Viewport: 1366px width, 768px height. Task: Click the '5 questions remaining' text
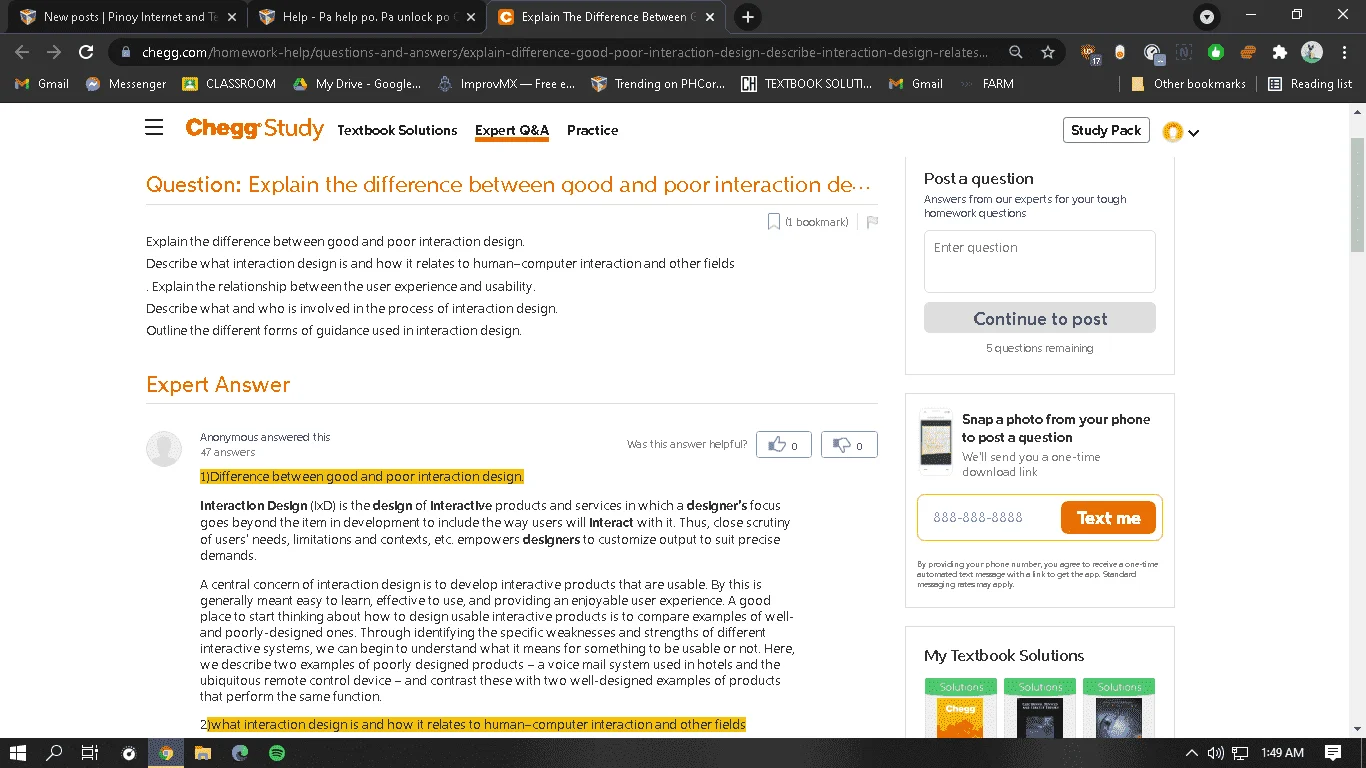(x=1040, y=348)
